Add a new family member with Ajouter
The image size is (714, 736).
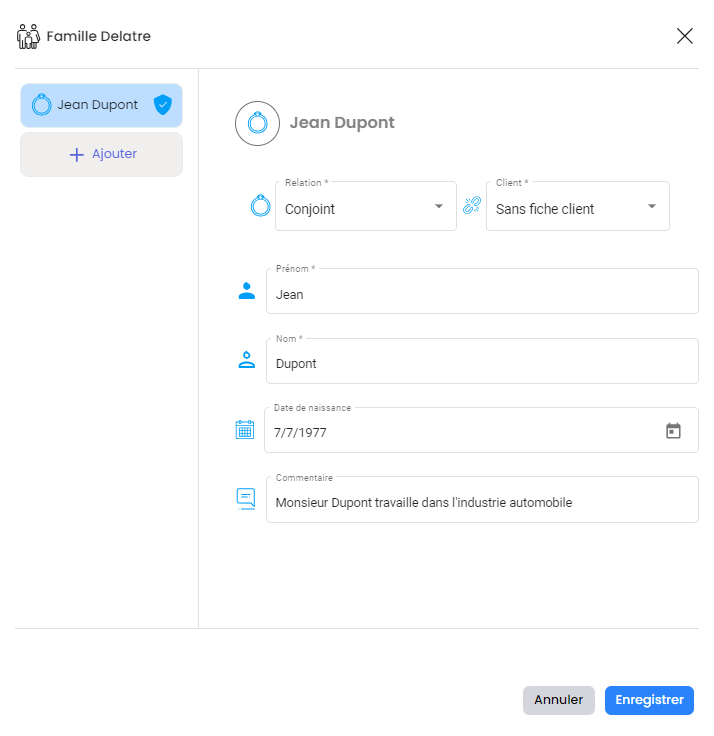[101, 154]
